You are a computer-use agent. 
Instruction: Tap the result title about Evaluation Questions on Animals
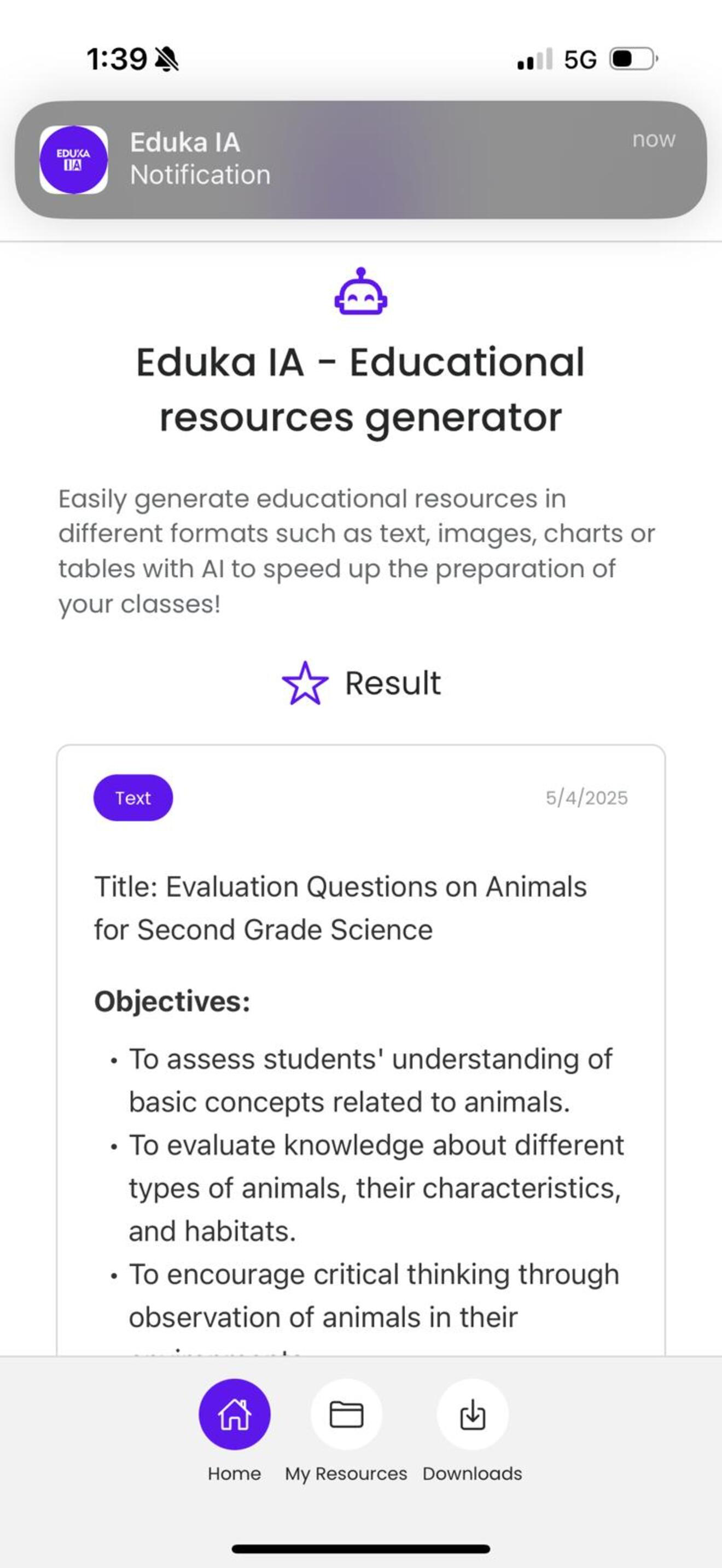[x=340, y=908]
